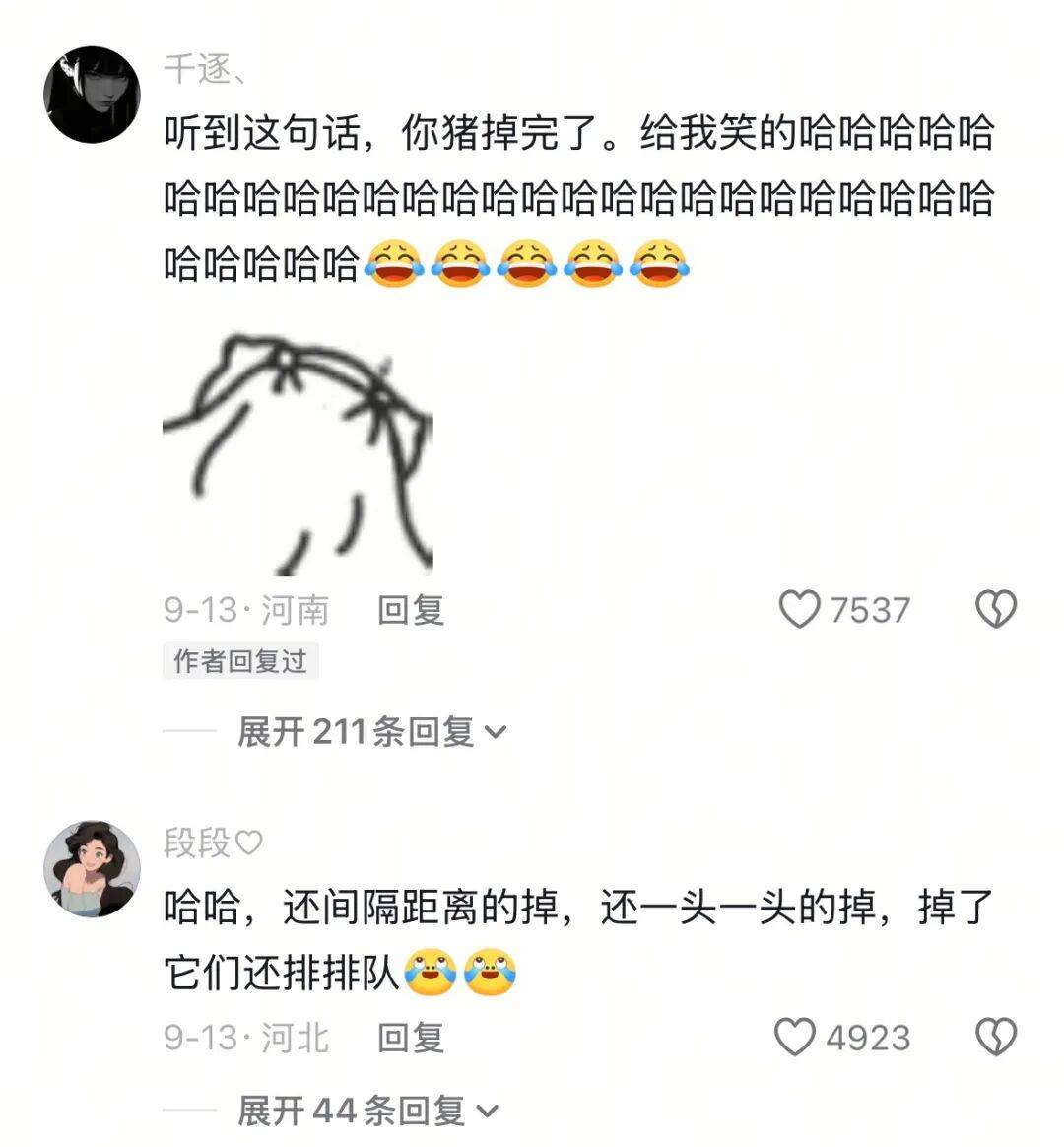Like 段段's comment with the heart icon
1064x1147 pixels.
coord(795,1038)
